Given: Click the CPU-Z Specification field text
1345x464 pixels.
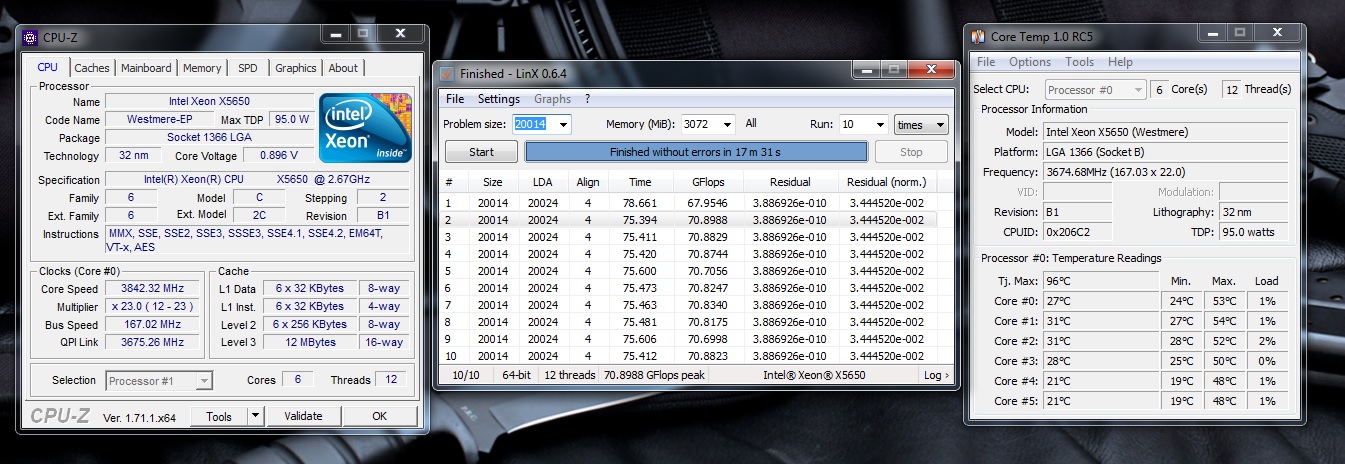Looking at the screenshot, I should coord(257,180).
